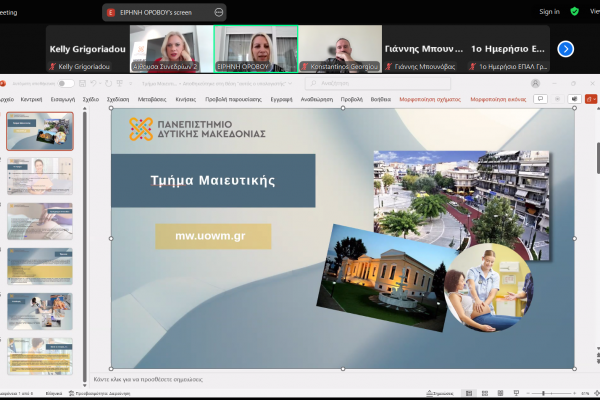Select the sixth slide thumbnail
The height and width of the screenshot is (400, 600).
[x=40, y=356]
